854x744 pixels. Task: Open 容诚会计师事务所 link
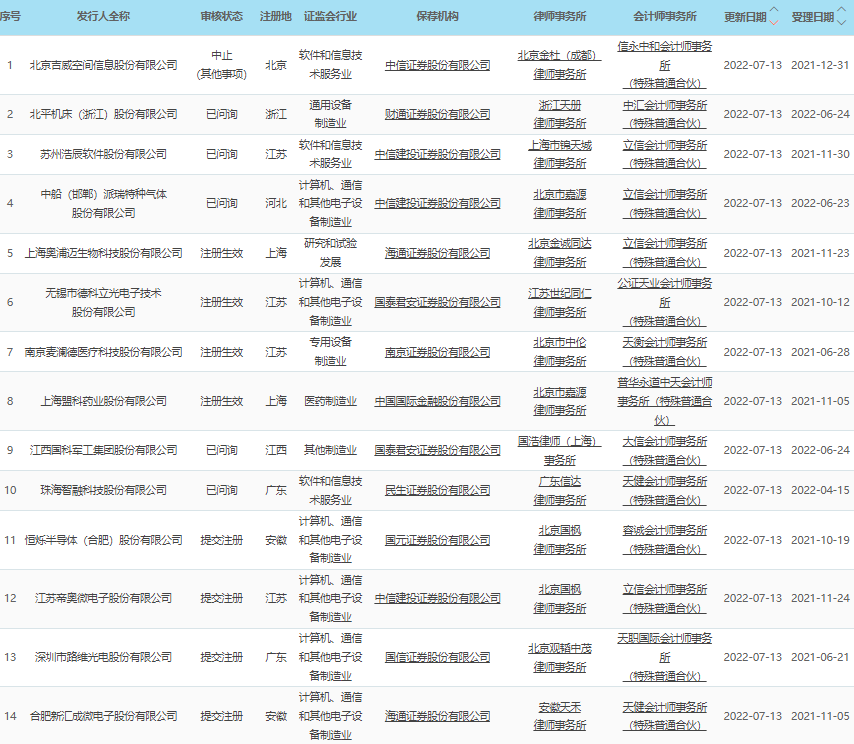664,540
